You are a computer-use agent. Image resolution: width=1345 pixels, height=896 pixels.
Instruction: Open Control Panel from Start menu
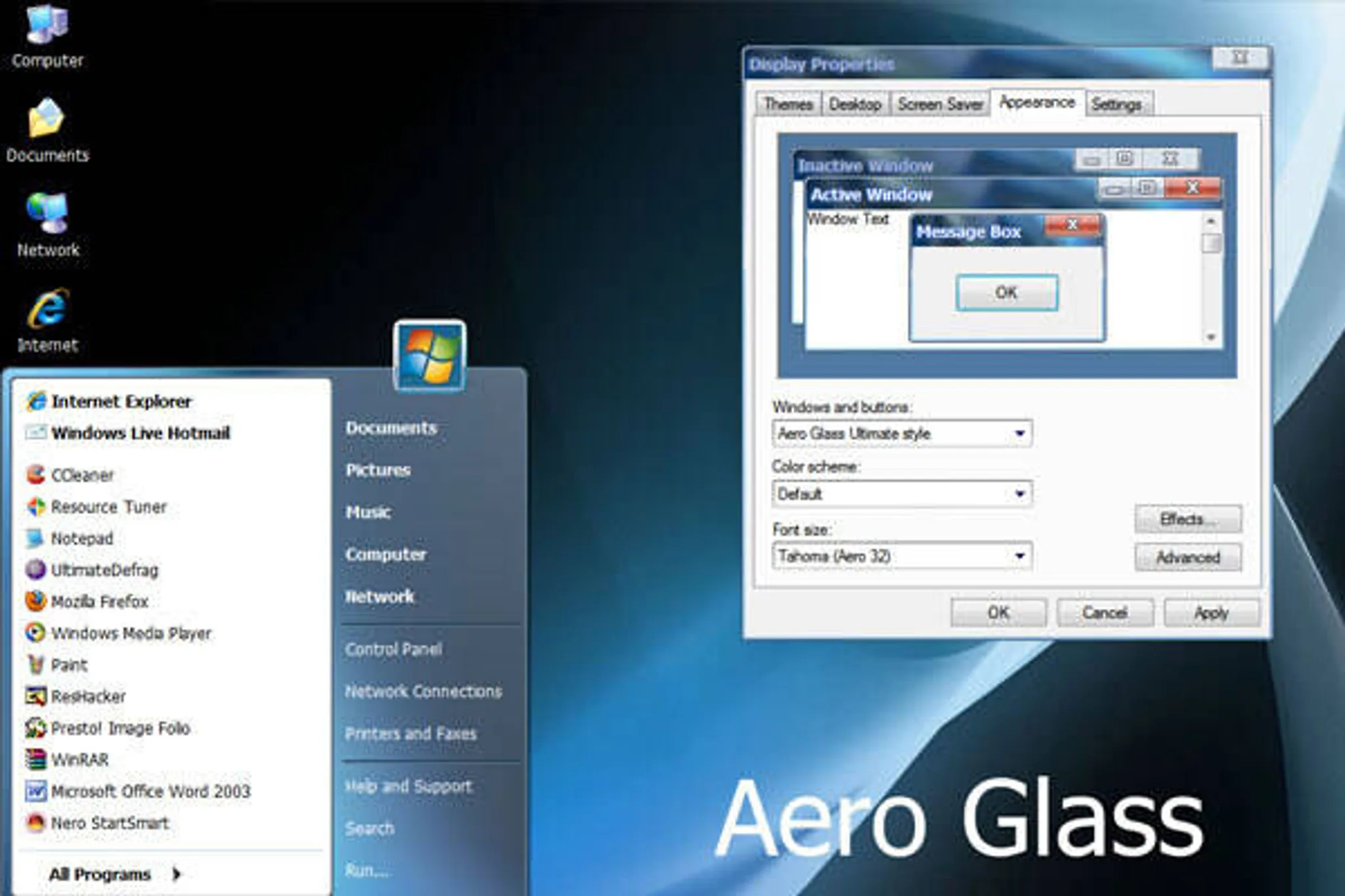[x=393, y=649]
